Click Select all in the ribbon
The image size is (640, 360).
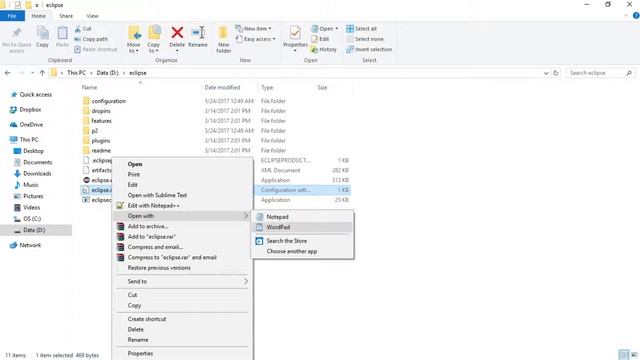362,29
